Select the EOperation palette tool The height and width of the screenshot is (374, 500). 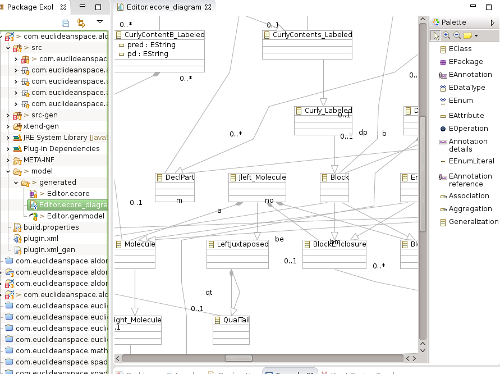click(464, 129)
